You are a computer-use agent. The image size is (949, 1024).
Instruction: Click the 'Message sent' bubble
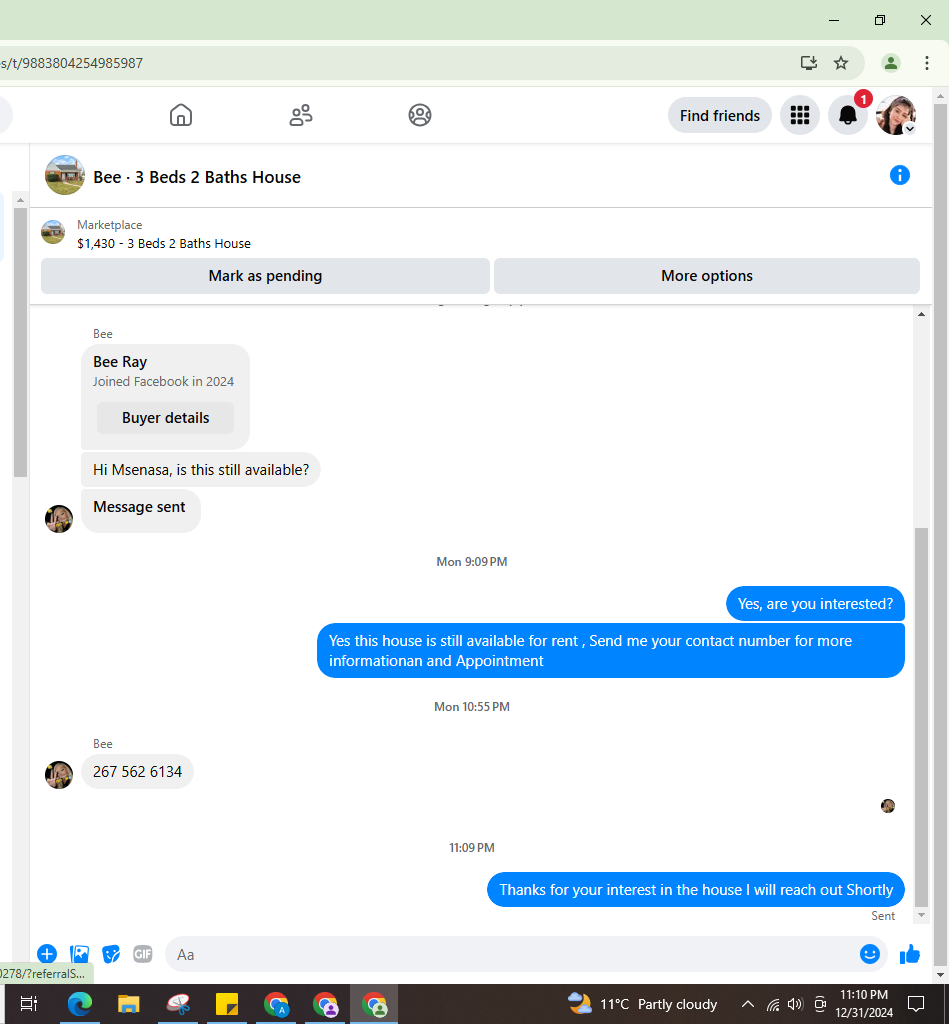(140, 510)
